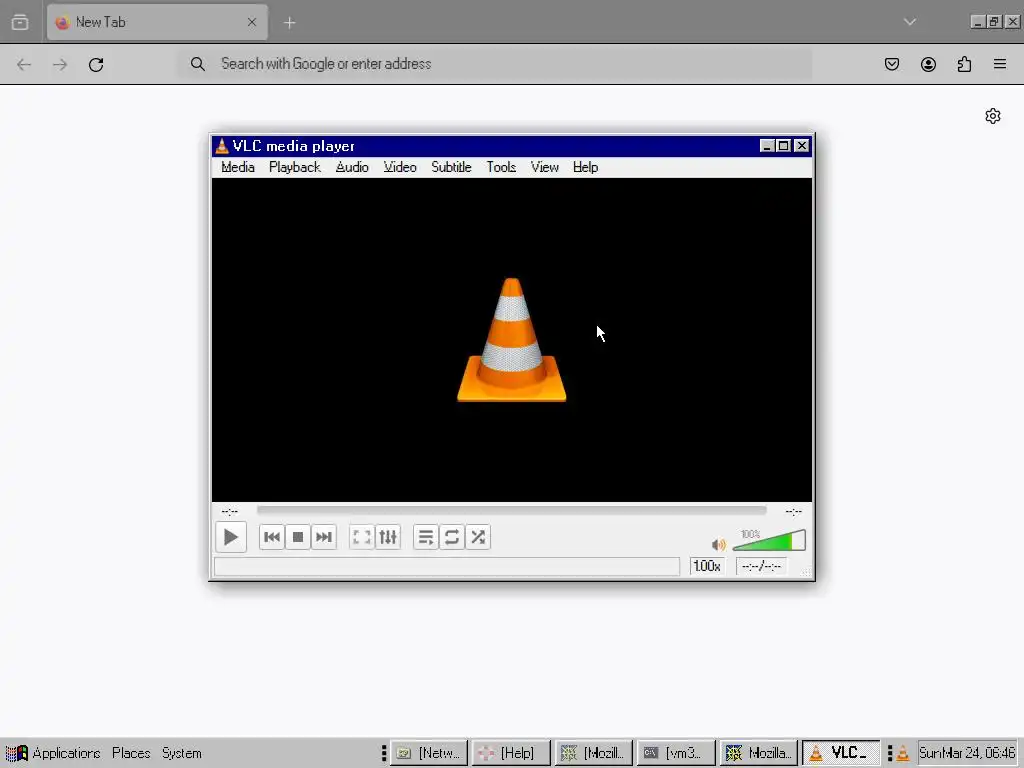This screenshot has width=1024, height=768.
Task: Click the 1.00x playback speed label
Action: click(707, 566)
